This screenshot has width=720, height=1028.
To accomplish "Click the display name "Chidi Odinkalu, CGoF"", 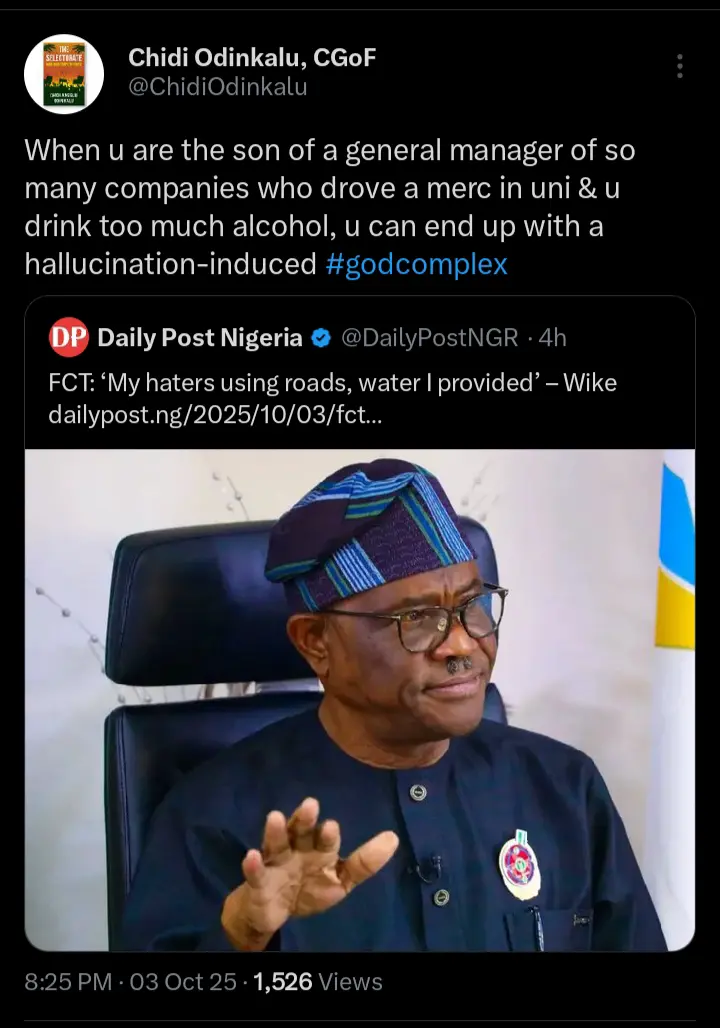I will coord(252,58).
